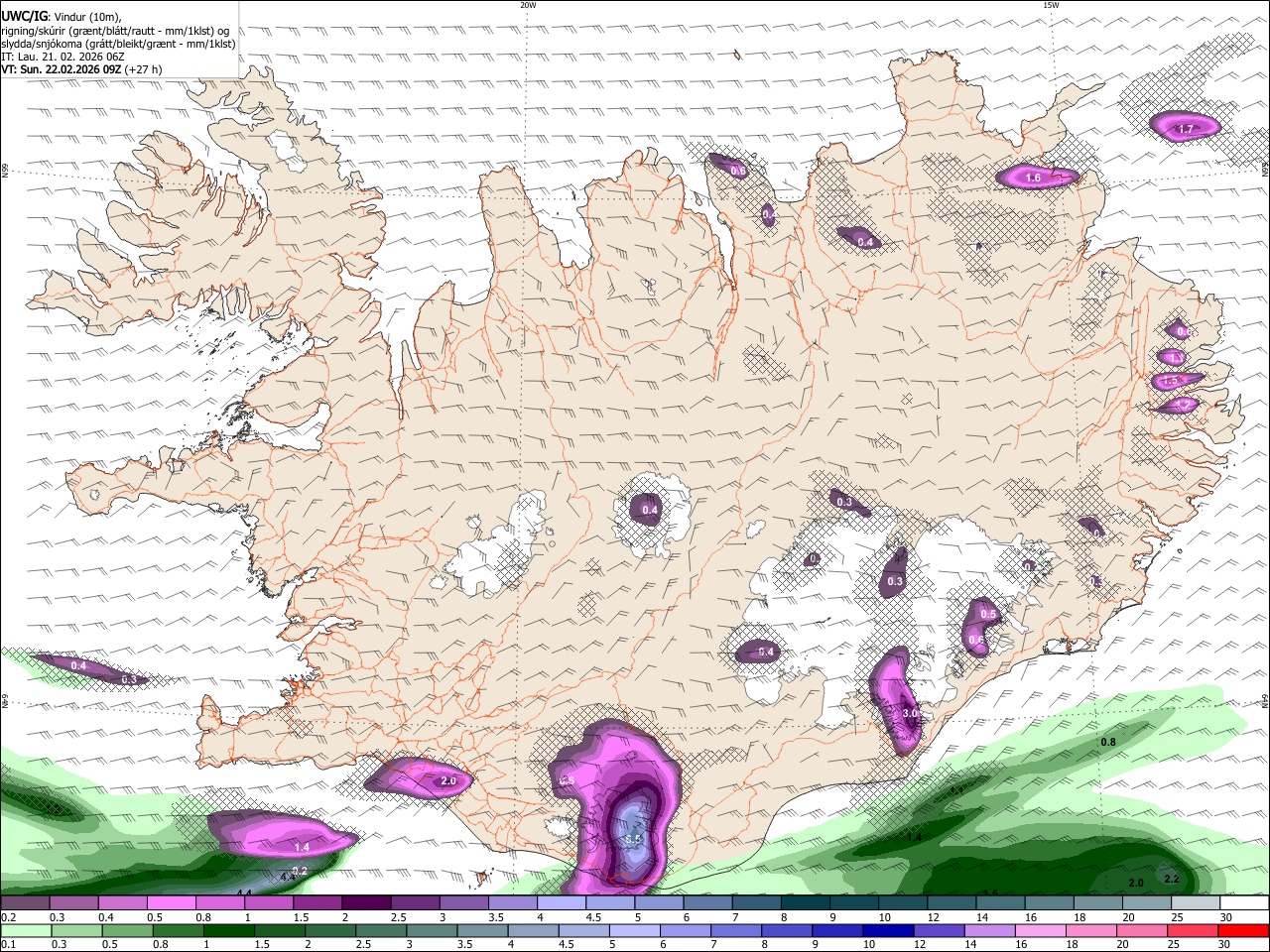Click the pale green first swatch of bottom legend

point(26,930)
